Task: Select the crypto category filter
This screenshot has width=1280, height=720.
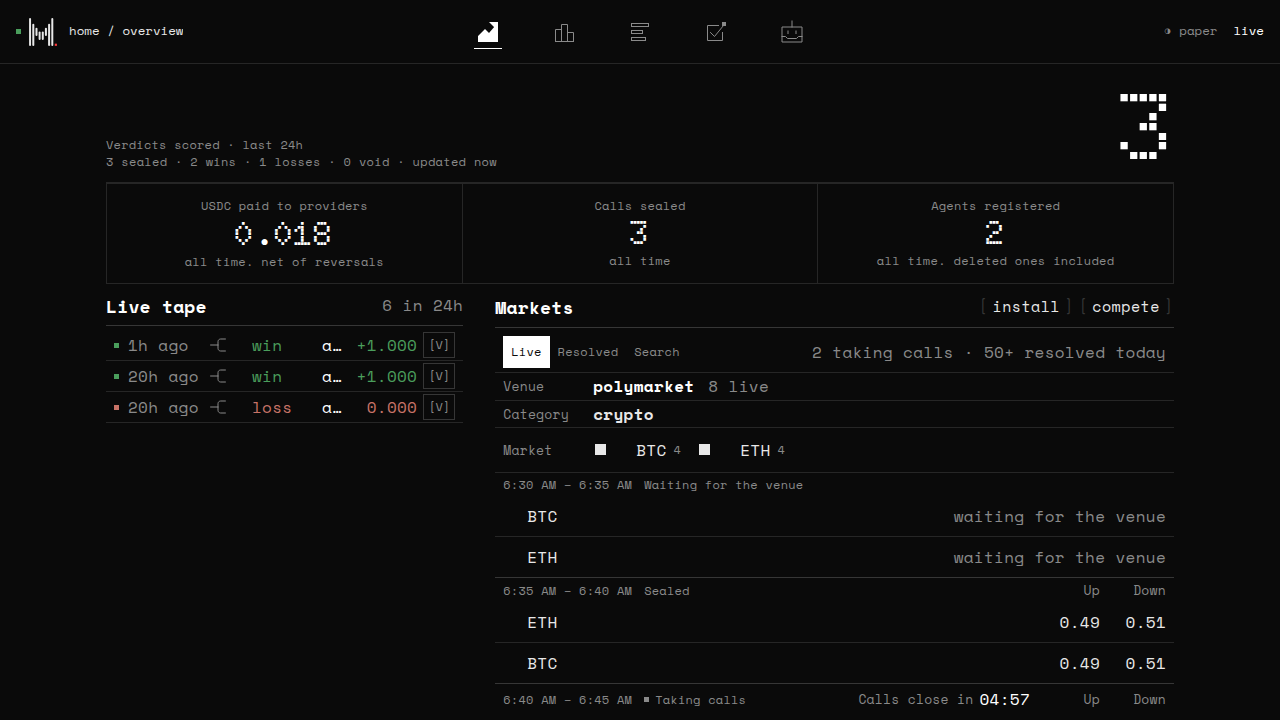Action: [623, 415]
